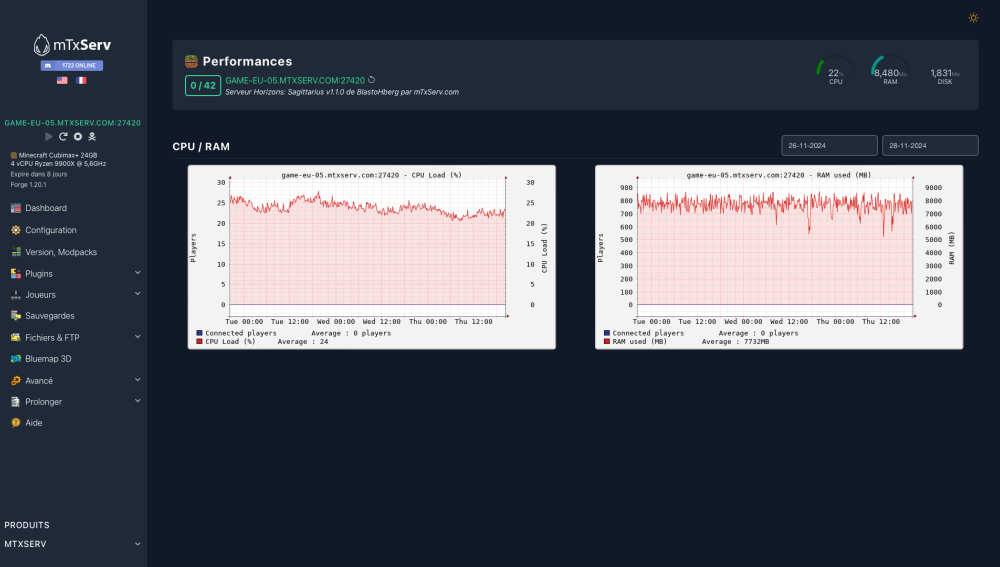The width and height of the screenshot is (1000, 567).
Task: Click the restart server icon
Action: coord(63,136)
